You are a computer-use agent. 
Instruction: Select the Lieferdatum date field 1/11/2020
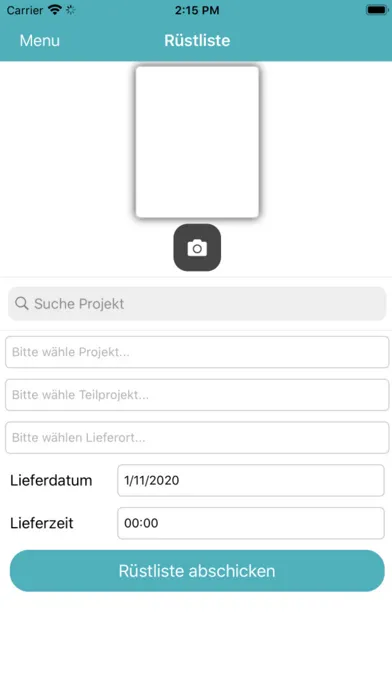[x=251, y=480]
